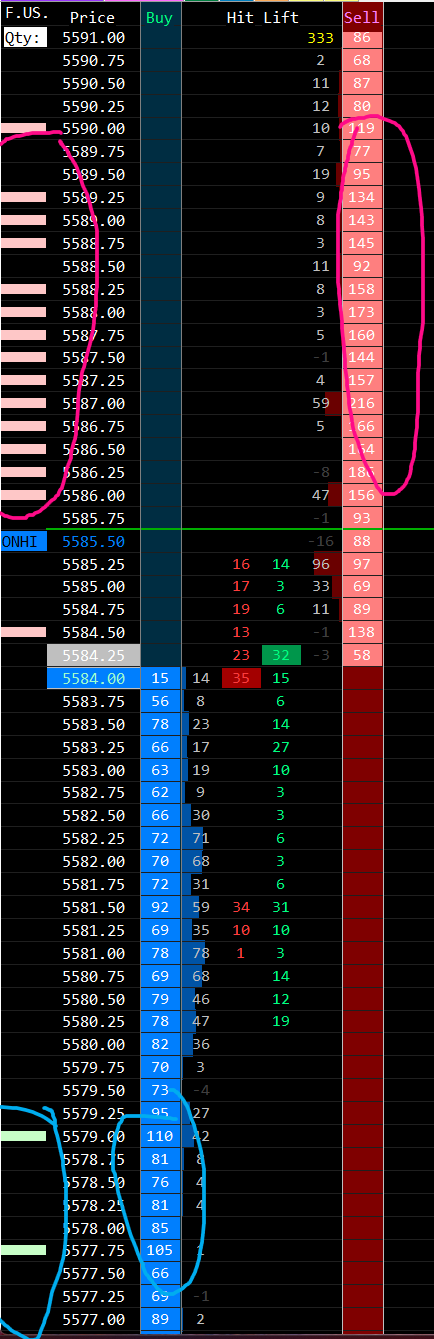434x1339 pixels.
Task: Click buy cell 92 at 5581.50
Action: coord(161,908)
